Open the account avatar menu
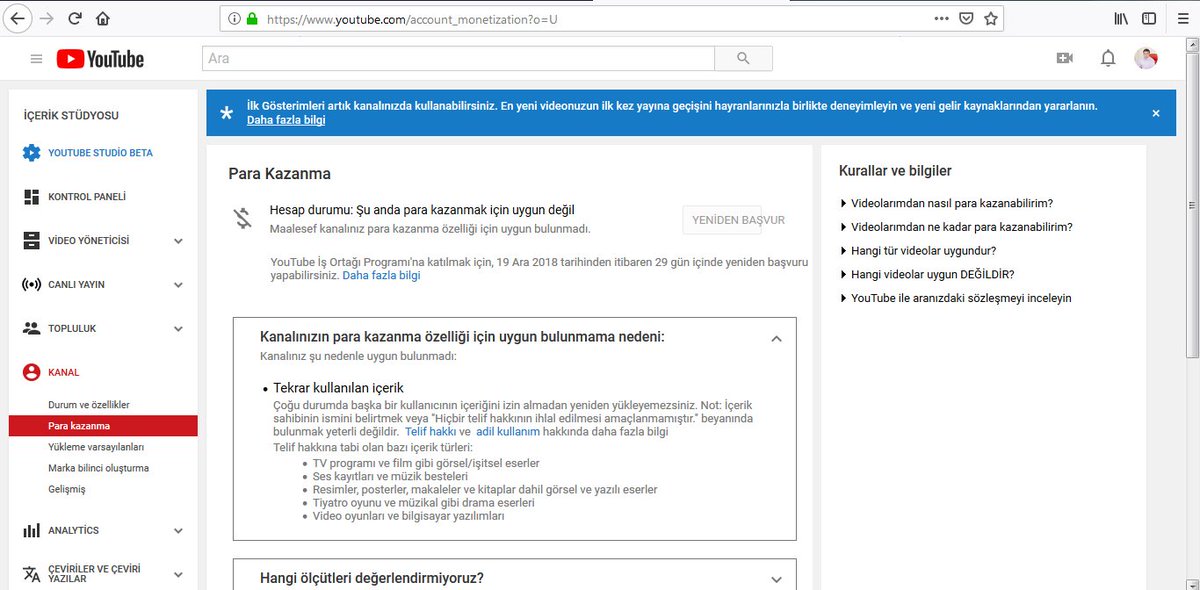The height and width of the screenshot is (590, 1200). tap(1146, 58)
